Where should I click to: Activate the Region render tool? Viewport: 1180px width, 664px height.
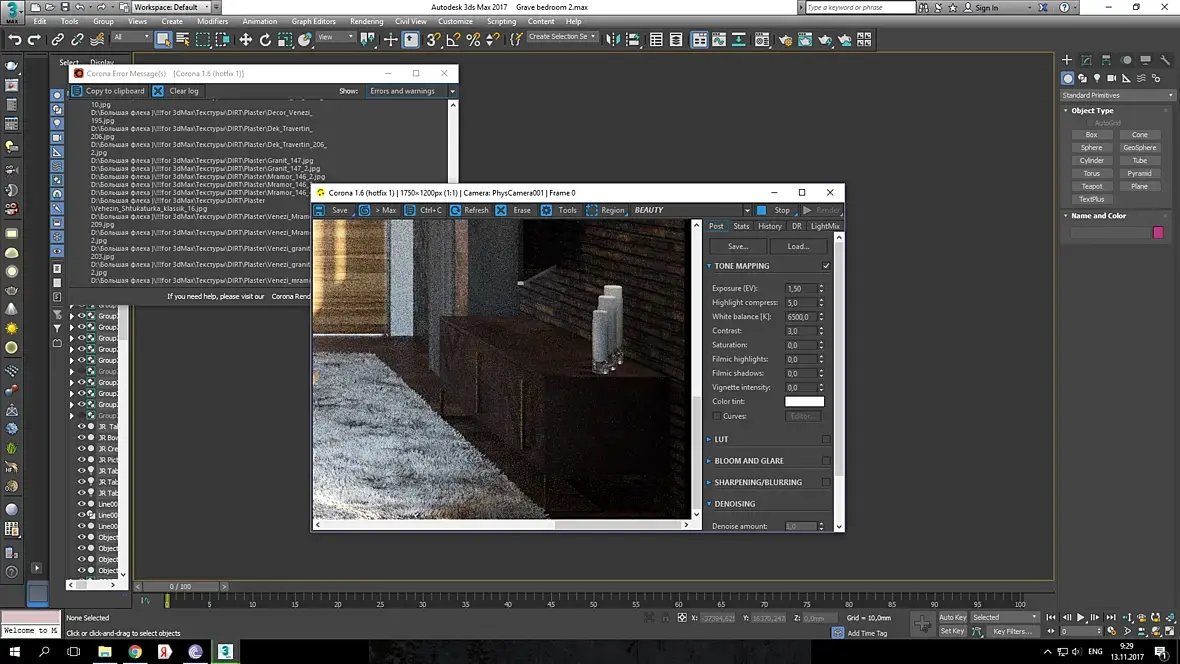(x=593, y=210)
